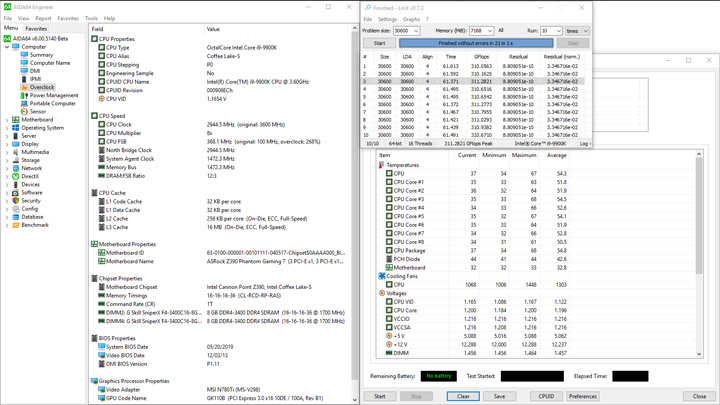Open the Memory (MiB) dropdown

(489, 31)
